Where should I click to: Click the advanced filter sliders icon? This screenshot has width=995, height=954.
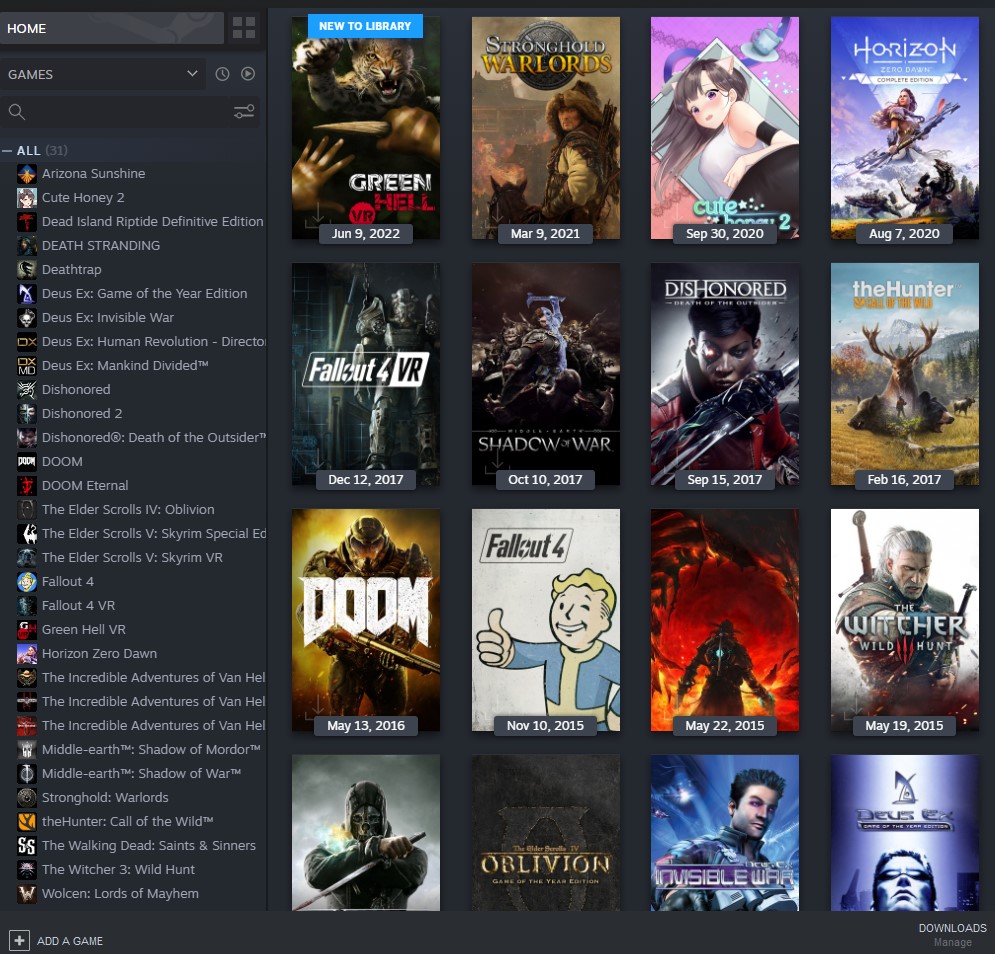244,112
